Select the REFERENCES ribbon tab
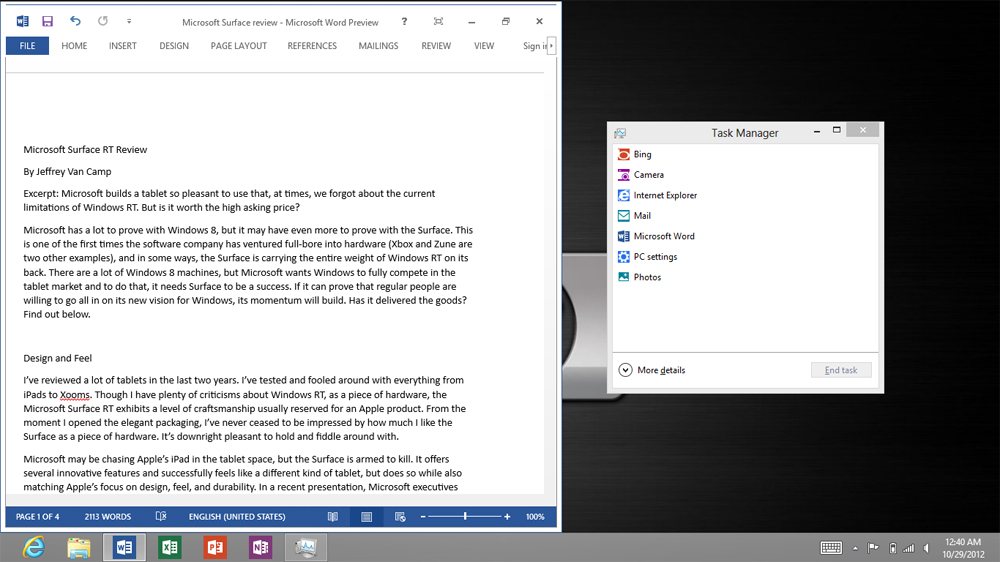This screenshot has height=562, width=1000. [312, 46]
